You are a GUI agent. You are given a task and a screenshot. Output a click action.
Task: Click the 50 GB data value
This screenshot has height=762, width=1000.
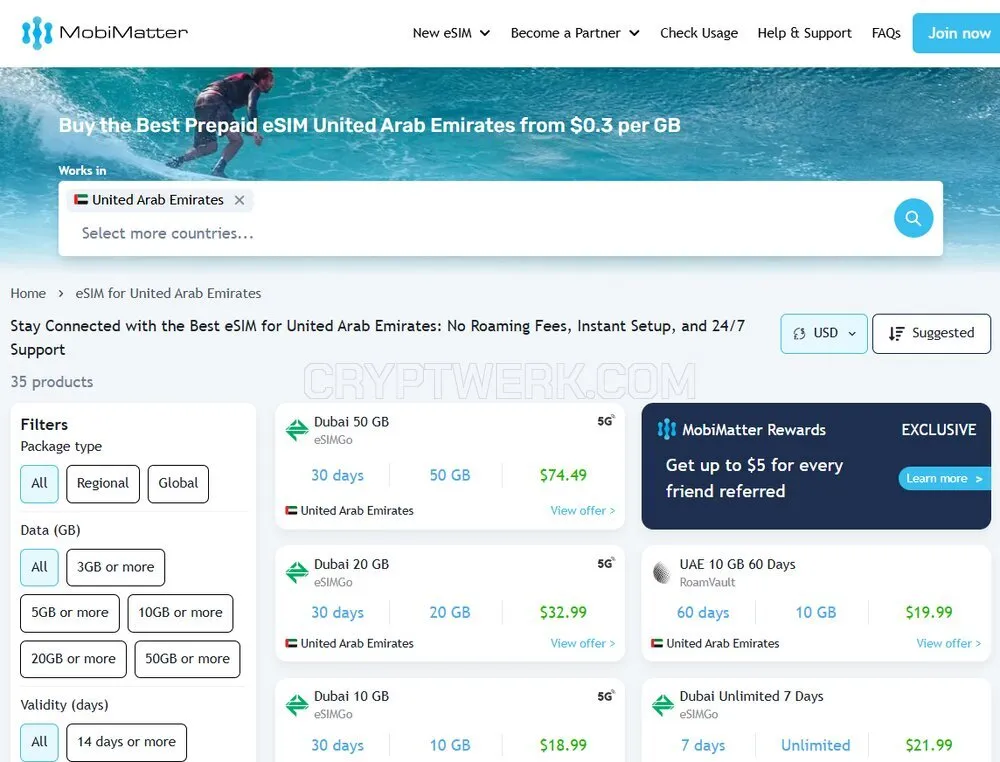pyautogui.click(x=450, y=475)
